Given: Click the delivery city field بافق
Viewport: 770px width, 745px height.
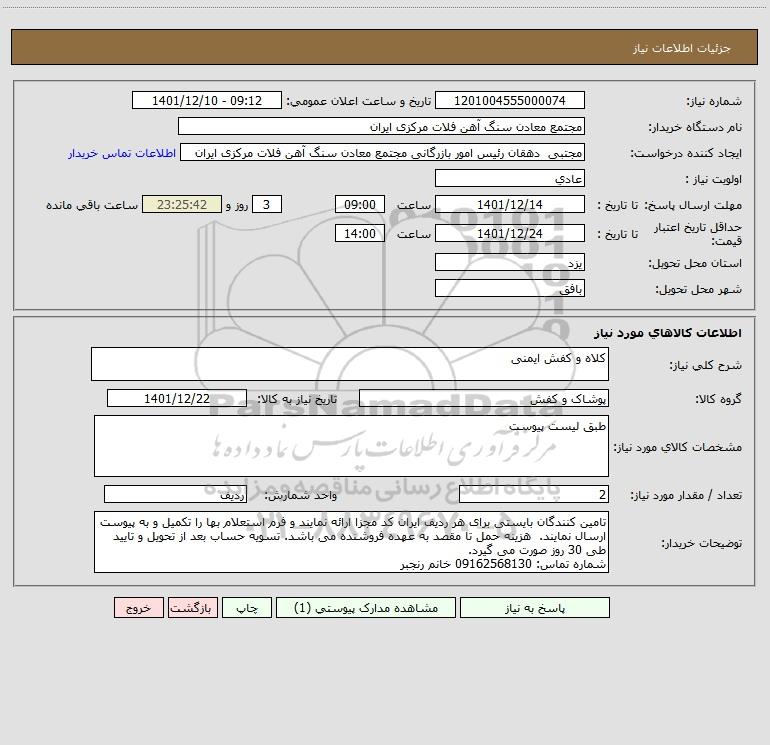Looking at the screenshot, I should [510, 288].
